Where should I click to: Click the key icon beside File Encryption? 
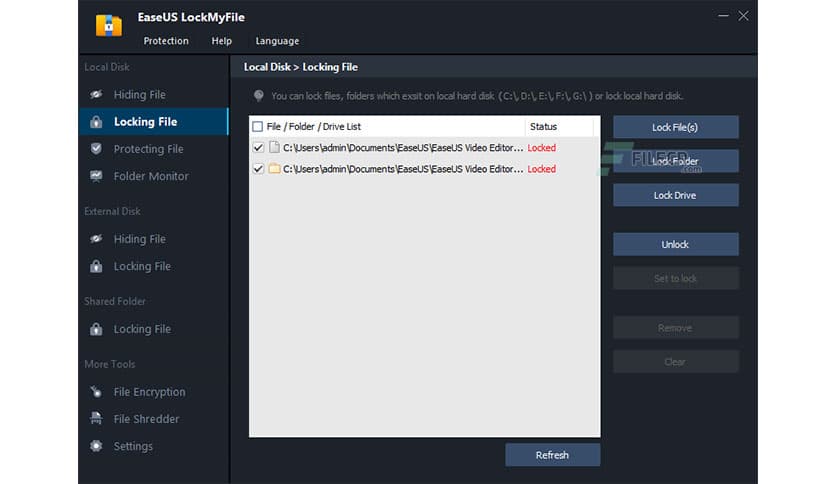(96, 392)
